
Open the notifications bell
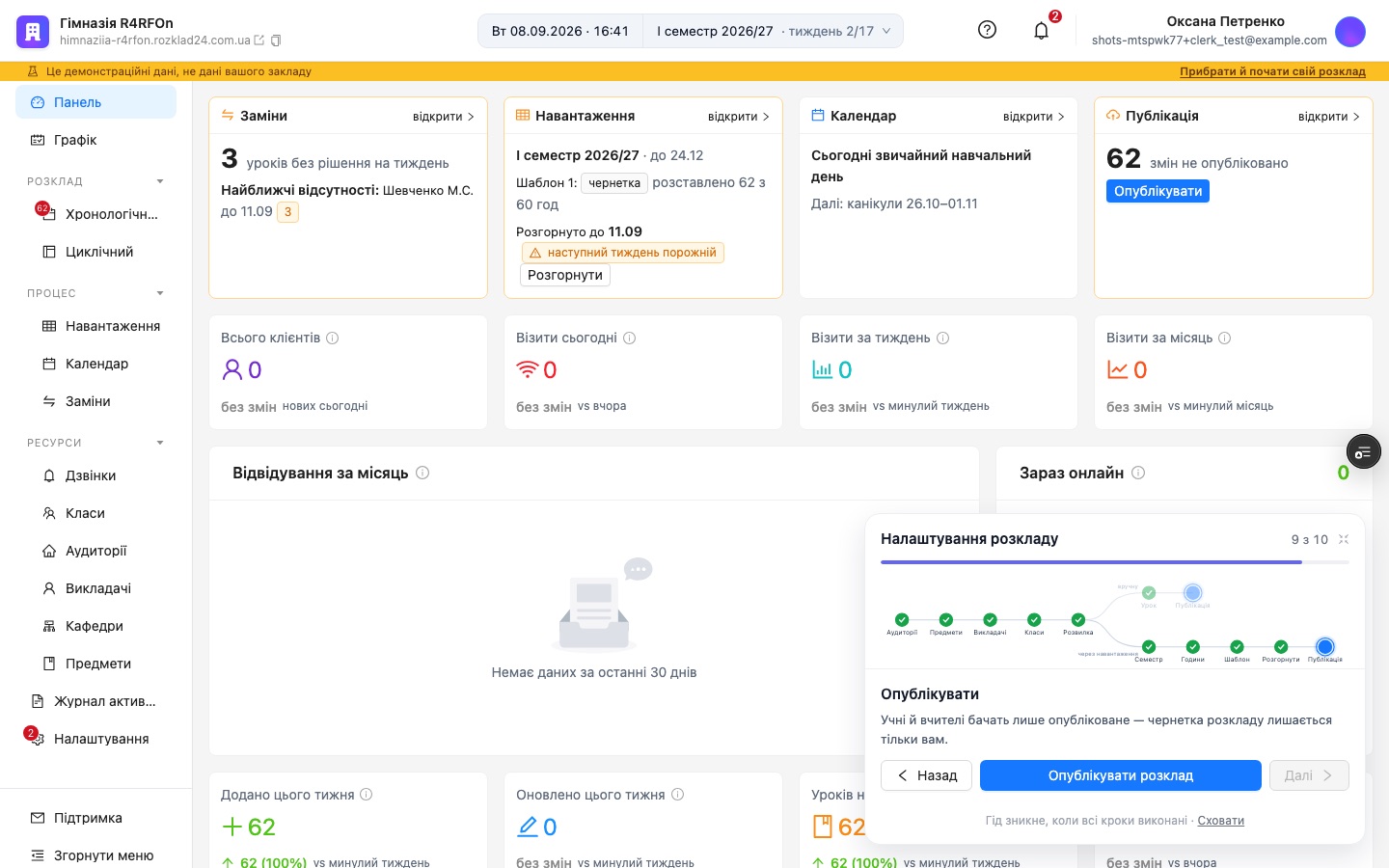[1042, 31]
